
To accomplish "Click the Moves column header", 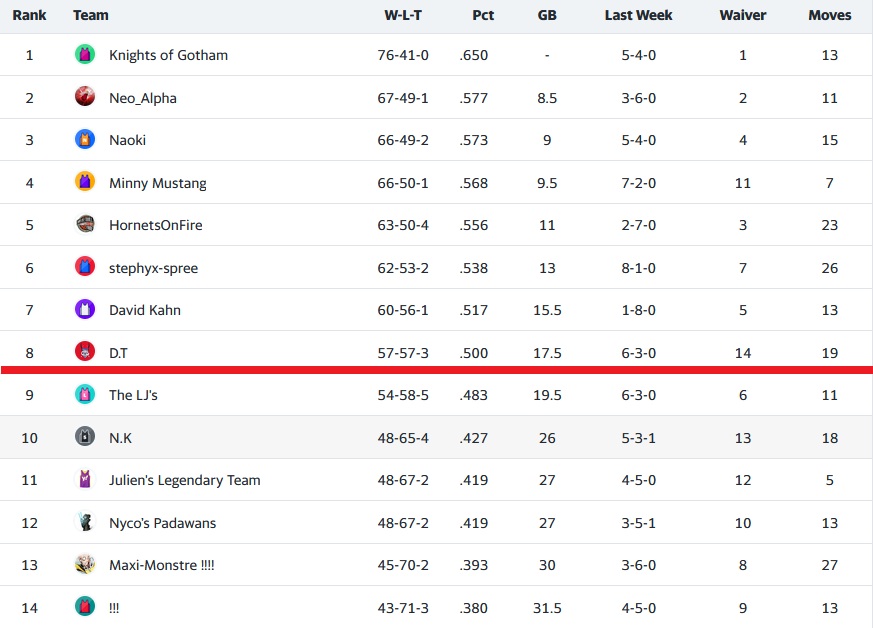I will pyautogui.click(x=830, y=15).
